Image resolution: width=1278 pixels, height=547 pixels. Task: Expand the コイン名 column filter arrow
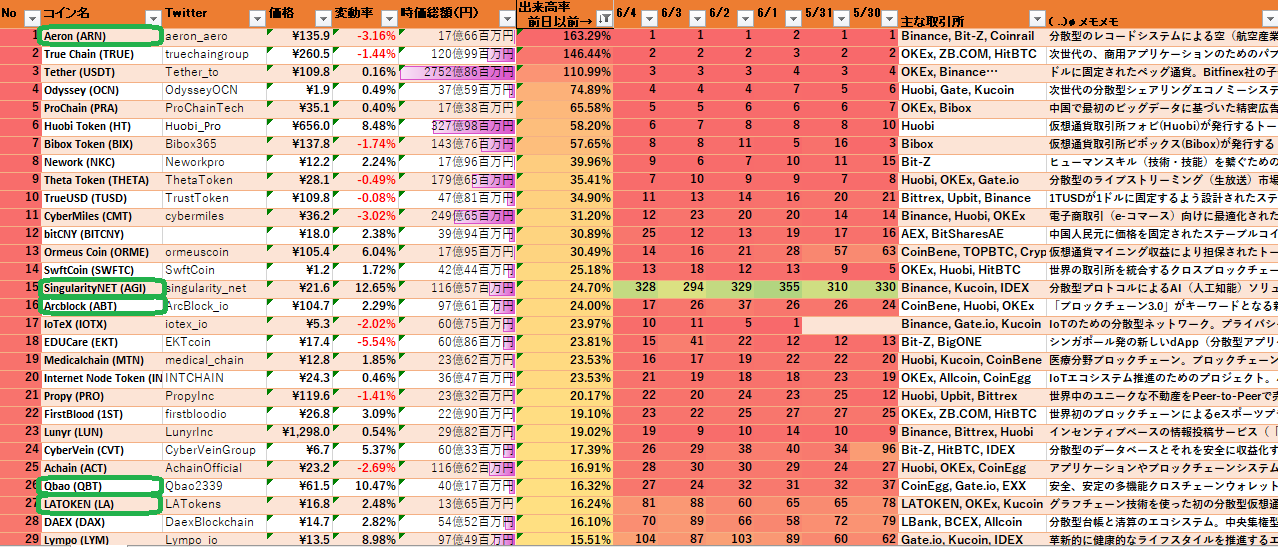(152, 18)
